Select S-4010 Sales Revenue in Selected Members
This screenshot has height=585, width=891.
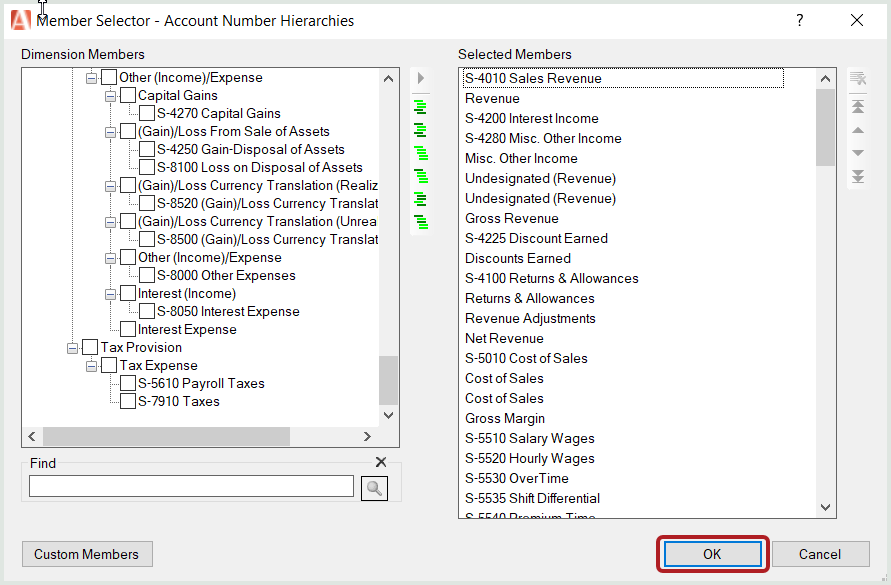coord(623,78)
